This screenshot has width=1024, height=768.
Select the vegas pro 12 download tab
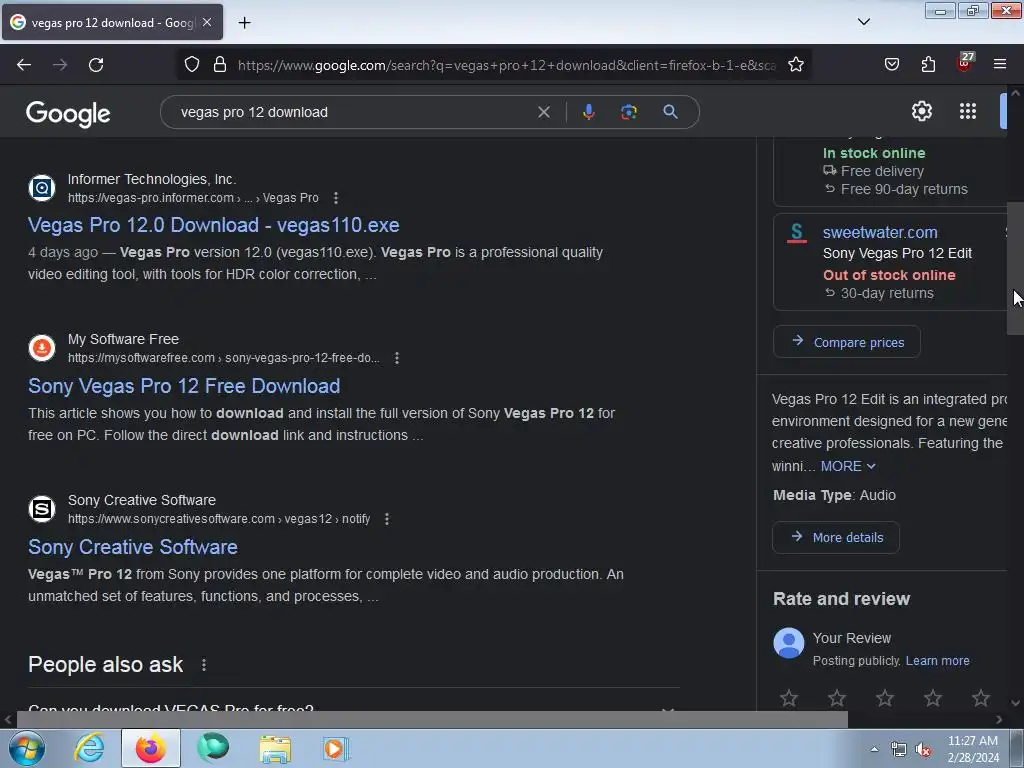tap(112, 22)
